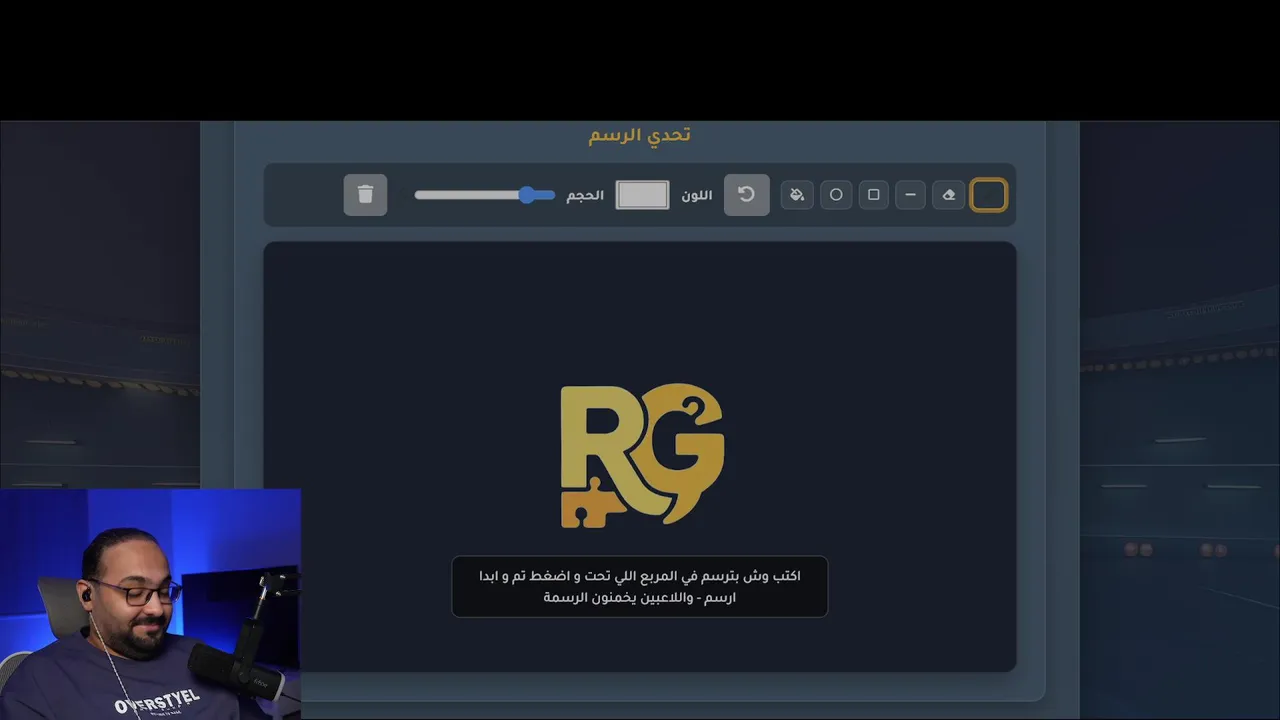1280x720 pixels.
Task: Select the line drawing tool
Action: (910, 195)
